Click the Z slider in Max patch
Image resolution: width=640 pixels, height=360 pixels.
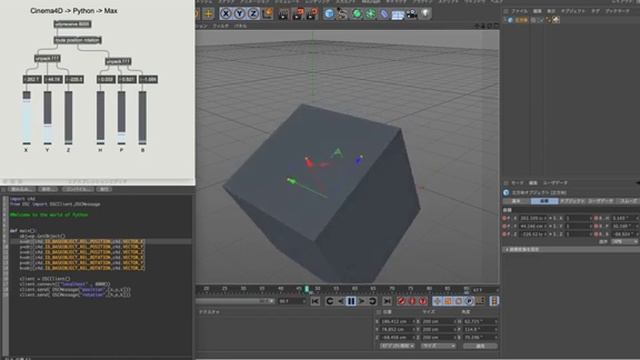(x=69, y=118)
